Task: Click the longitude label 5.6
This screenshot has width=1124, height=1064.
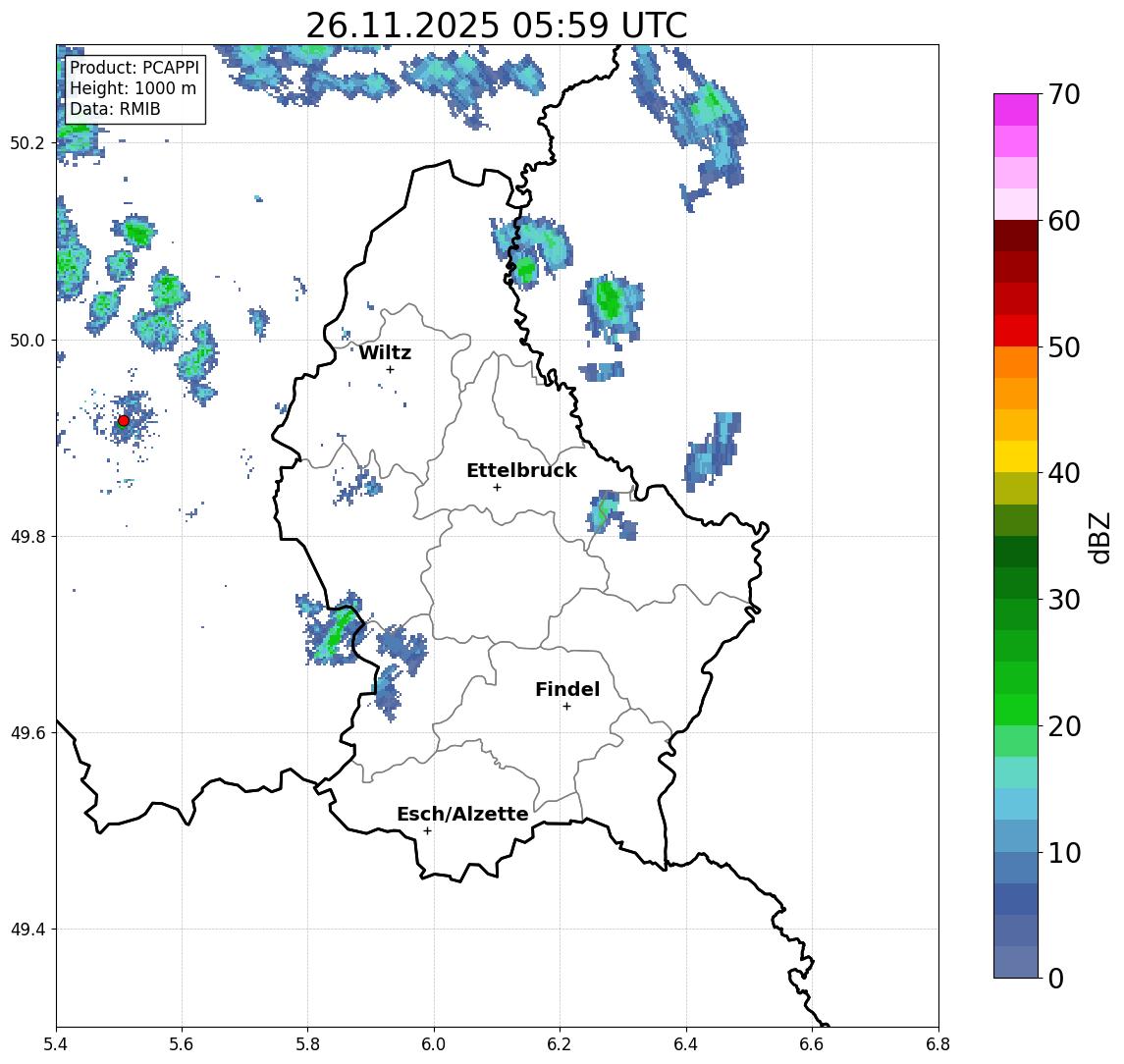Action: pos(182,1043)
